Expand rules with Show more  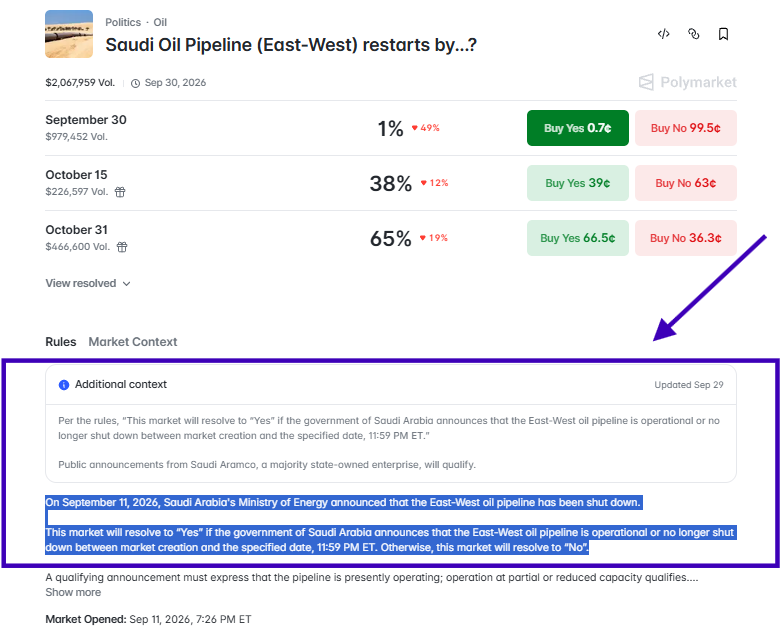(73, 592)
